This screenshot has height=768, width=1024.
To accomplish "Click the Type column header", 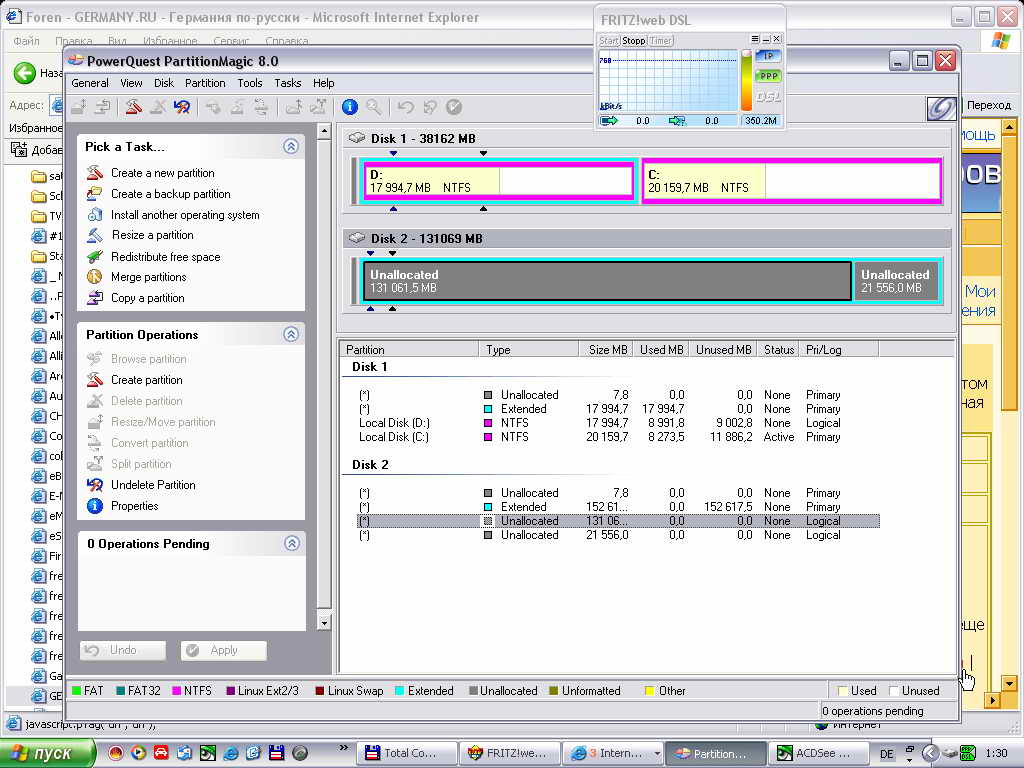I will coord(529,349).
